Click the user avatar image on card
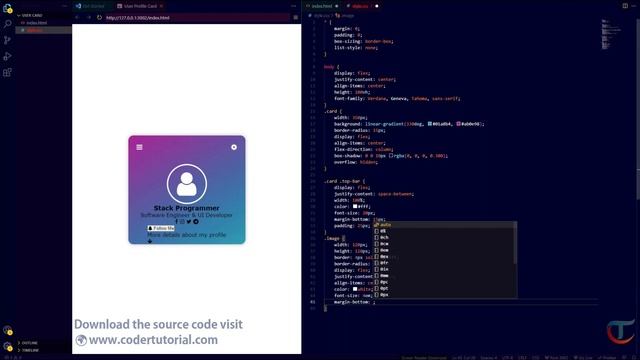 point(187,184)
